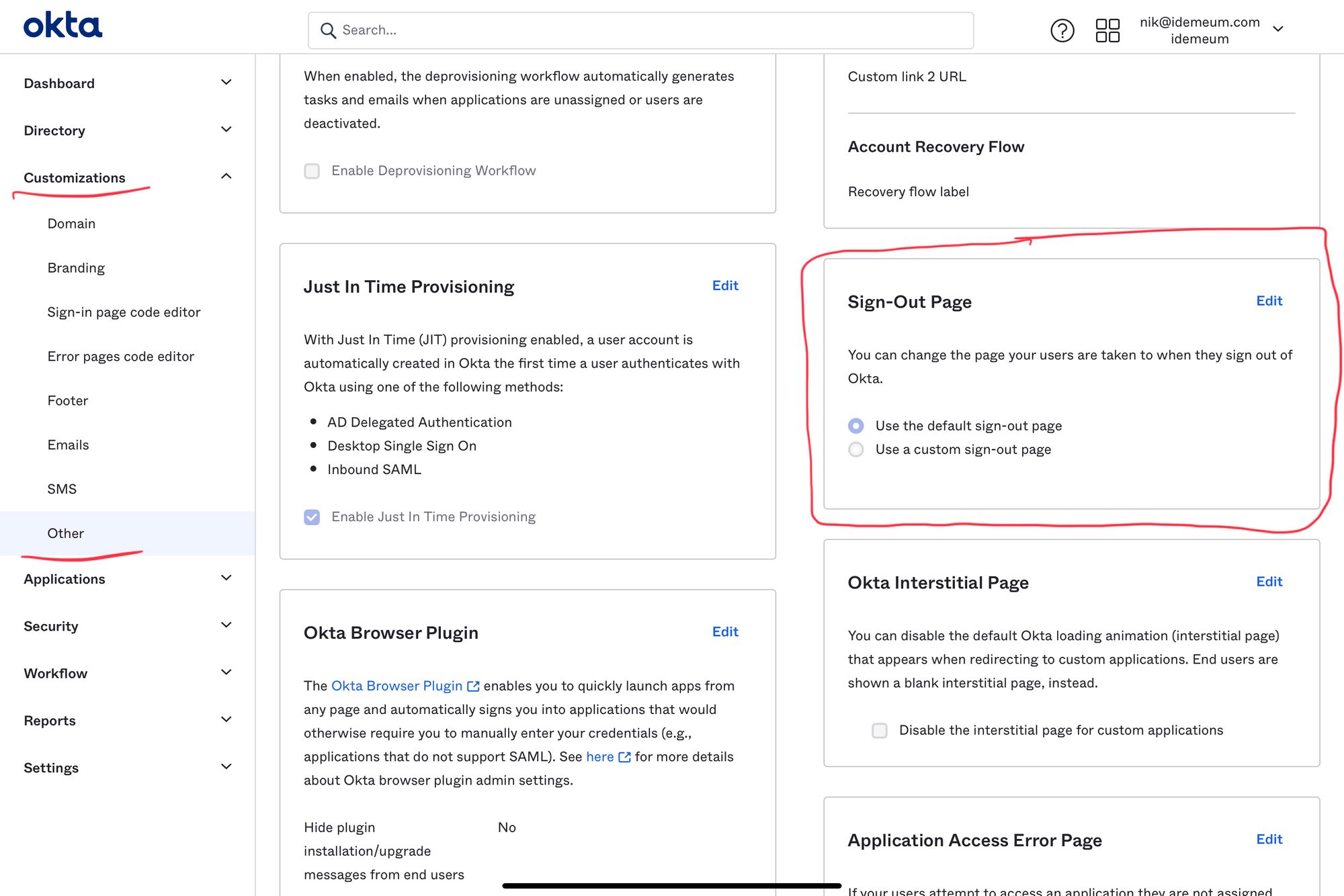Click the Custom link 2 URL text

coord(907,77)
